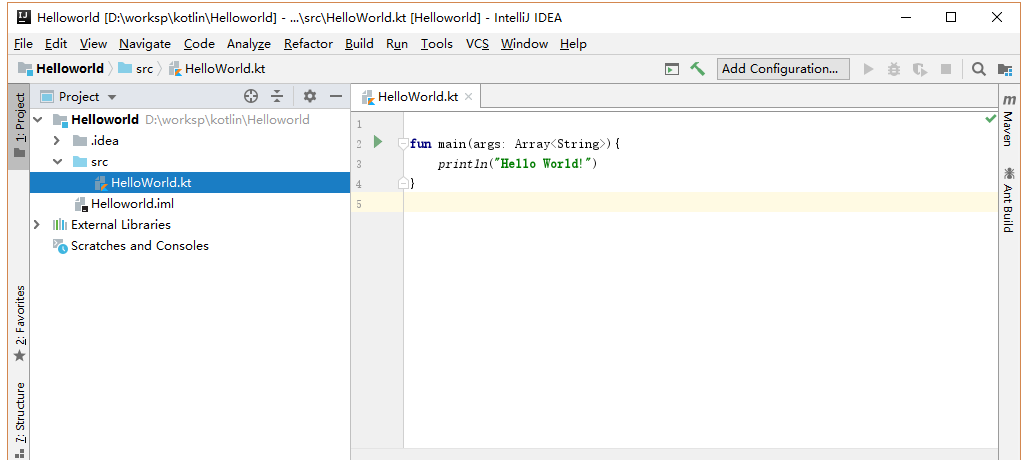This screenshot has width=1028, height=460.
Task: Toggle the 2: Favorites tool window tab
Action: coord(19,323)
